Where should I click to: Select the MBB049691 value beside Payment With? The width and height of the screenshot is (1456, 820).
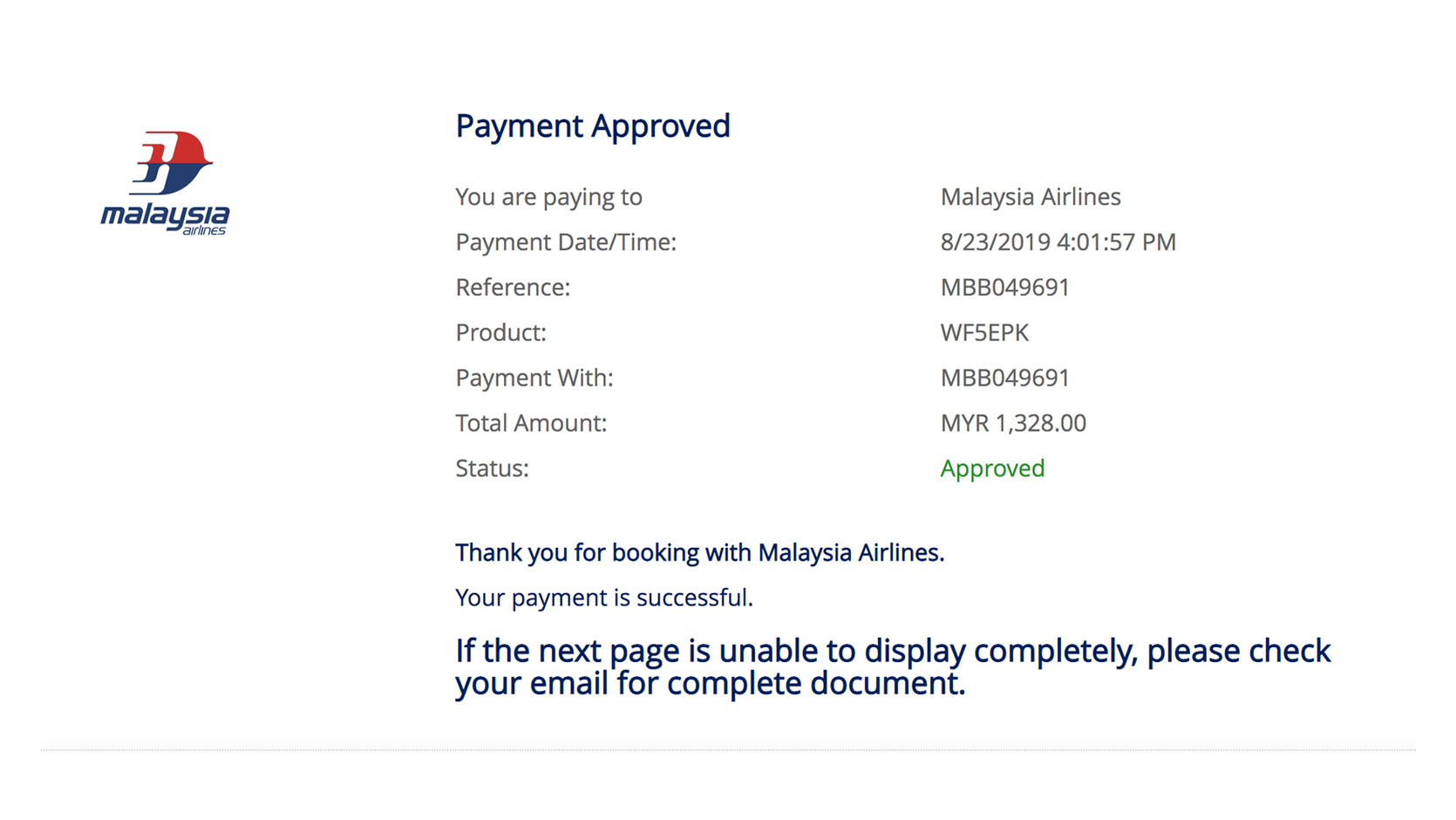pyautogui.click(x=1004, y=379)
